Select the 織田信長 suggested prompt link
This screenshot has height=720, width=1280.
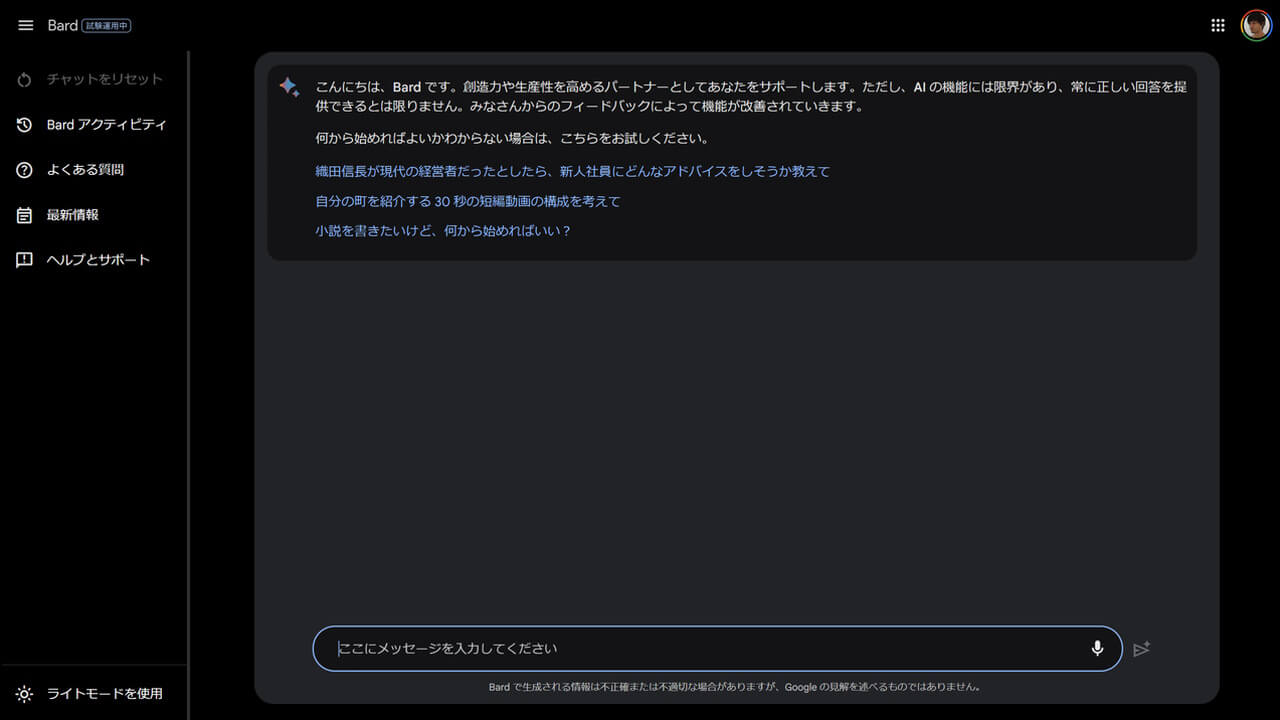[x=572, y=171]
